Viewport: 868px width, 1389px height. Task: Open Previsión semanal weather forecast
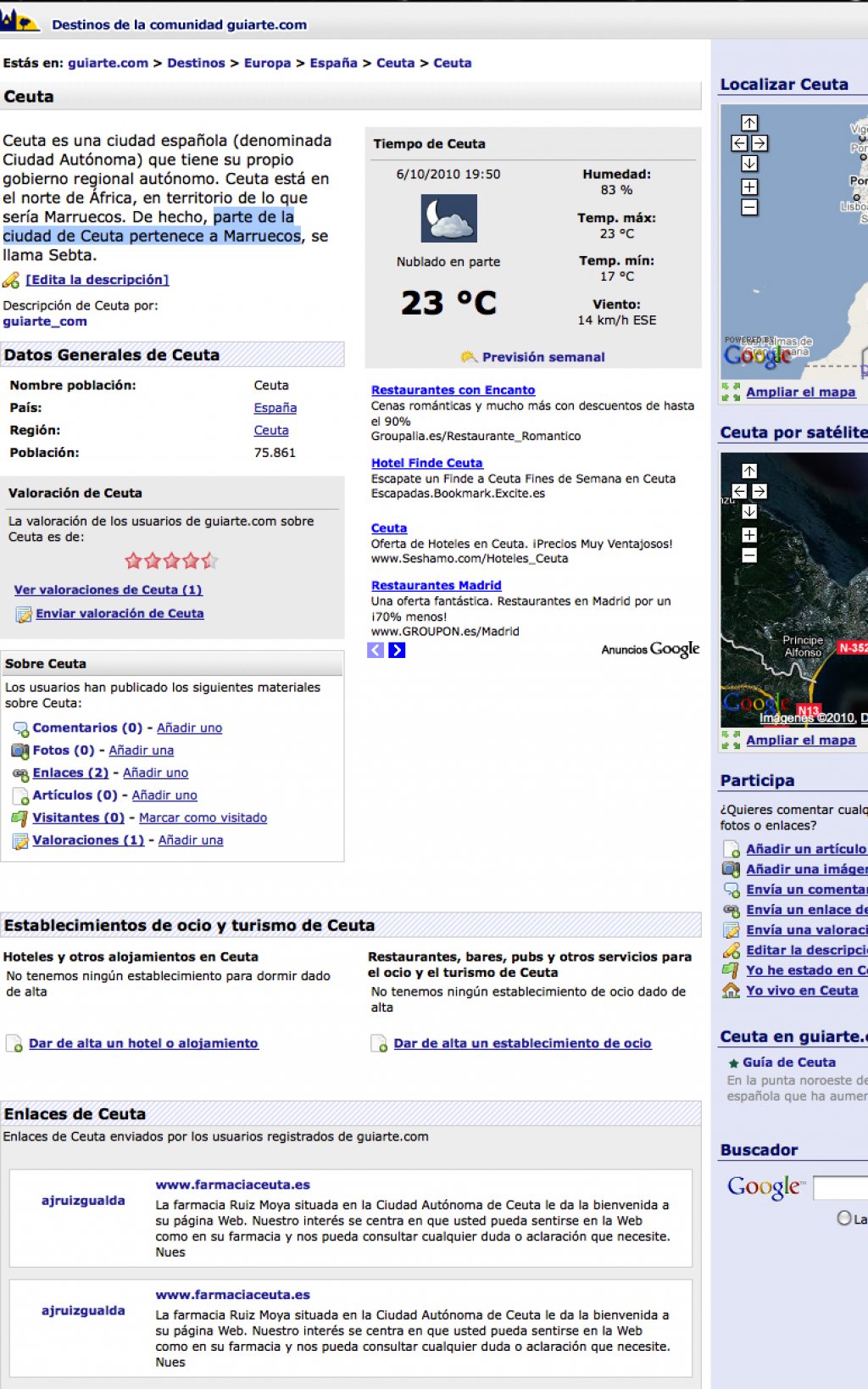[543, 357]
